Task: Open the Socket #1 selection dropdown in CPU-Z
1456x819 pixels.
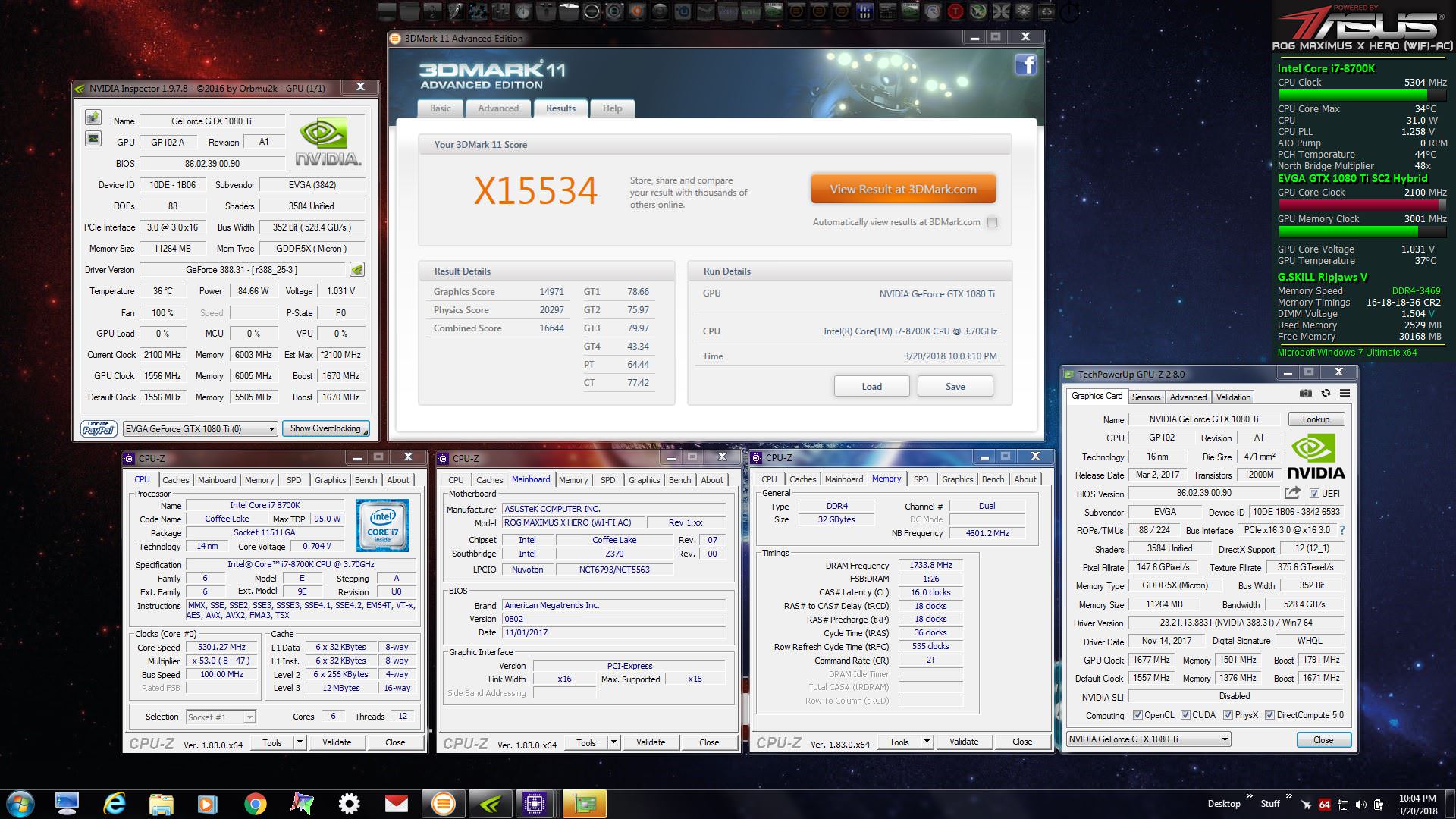Action: pyautogui.click(x=221, y=717)
